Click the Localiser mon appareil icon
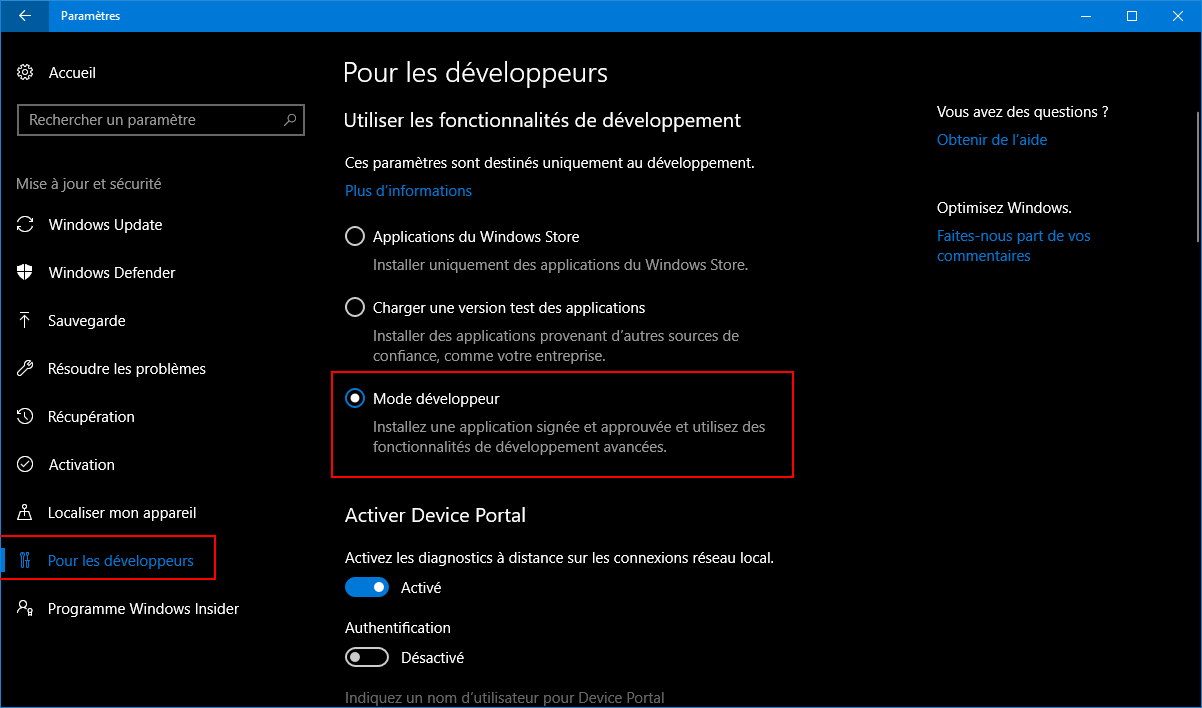 click(x=26, y=513)
